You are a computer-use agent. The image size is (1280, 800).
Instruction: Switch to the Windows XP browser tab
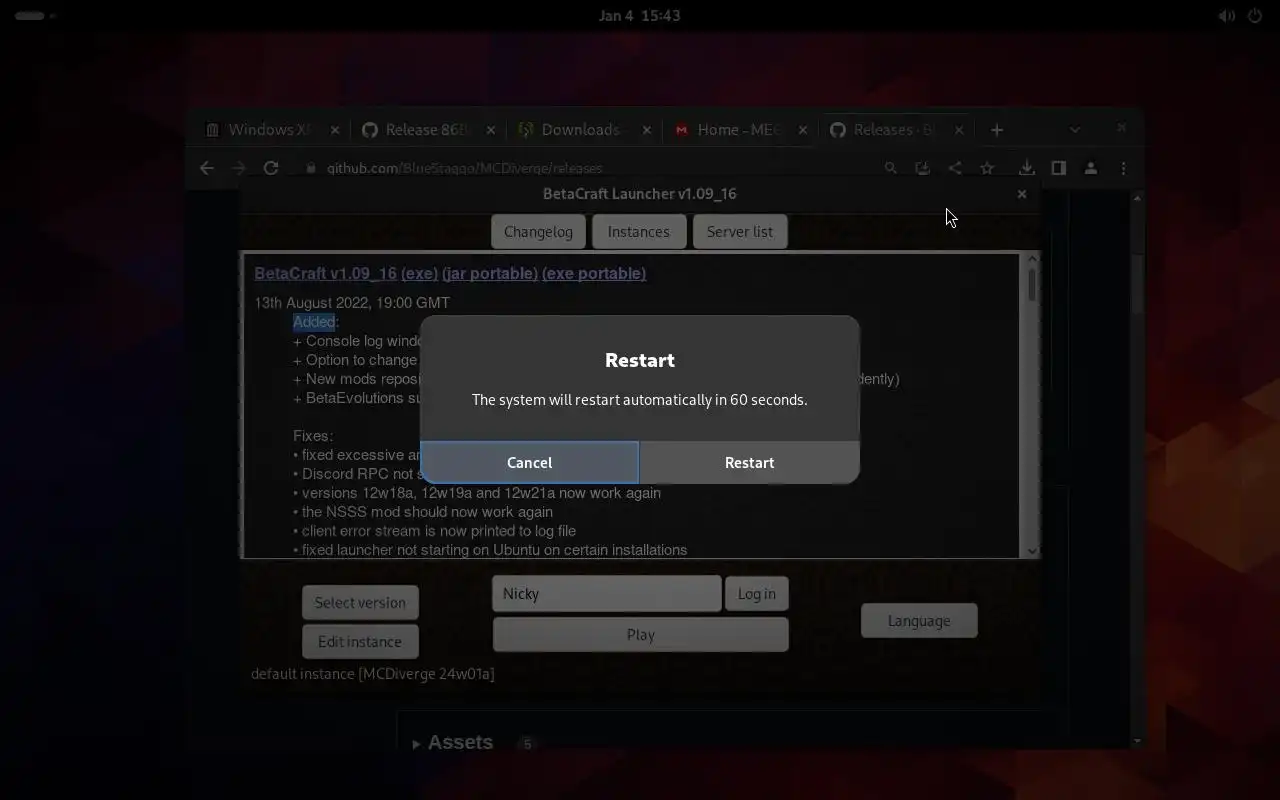[268, 129]
